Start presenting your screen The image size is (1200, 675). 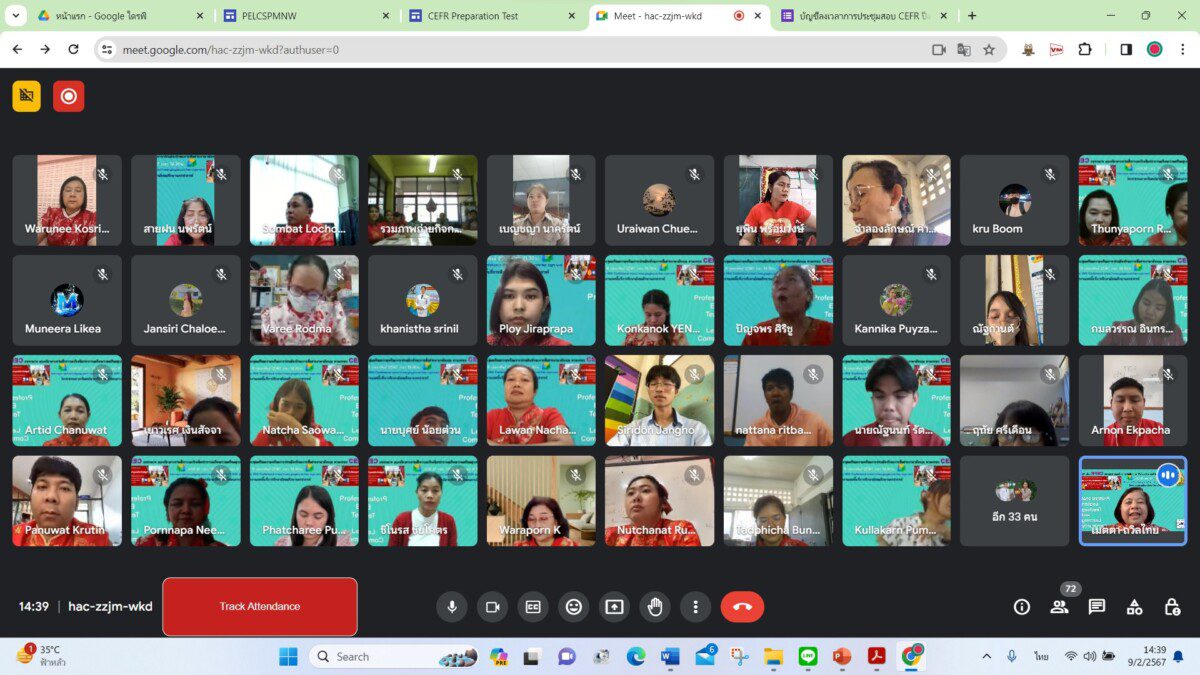coord(614,606)
